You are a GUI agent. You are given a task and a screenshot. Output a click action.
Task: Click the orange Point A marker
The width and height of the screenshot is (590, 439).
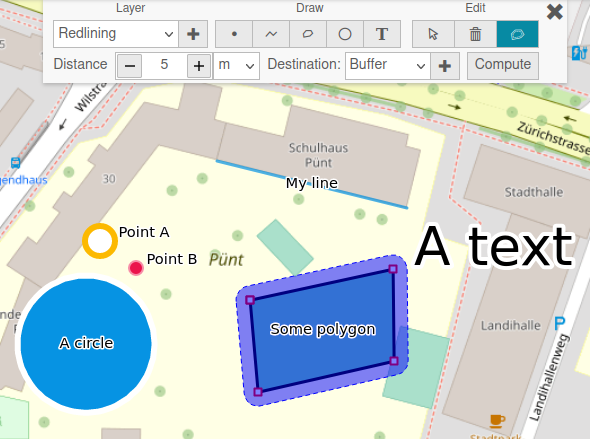tap(100, 241)
